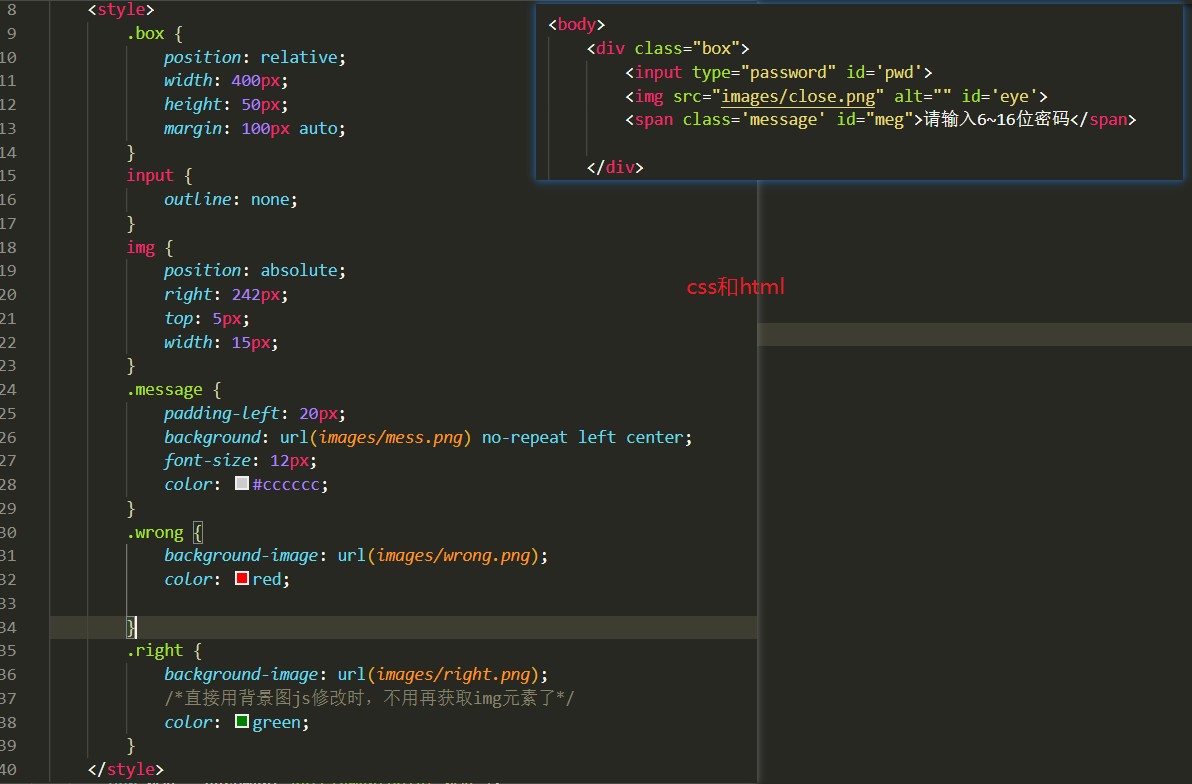Click the opening style tag
Screen dimensions: 1192x784
121,10
